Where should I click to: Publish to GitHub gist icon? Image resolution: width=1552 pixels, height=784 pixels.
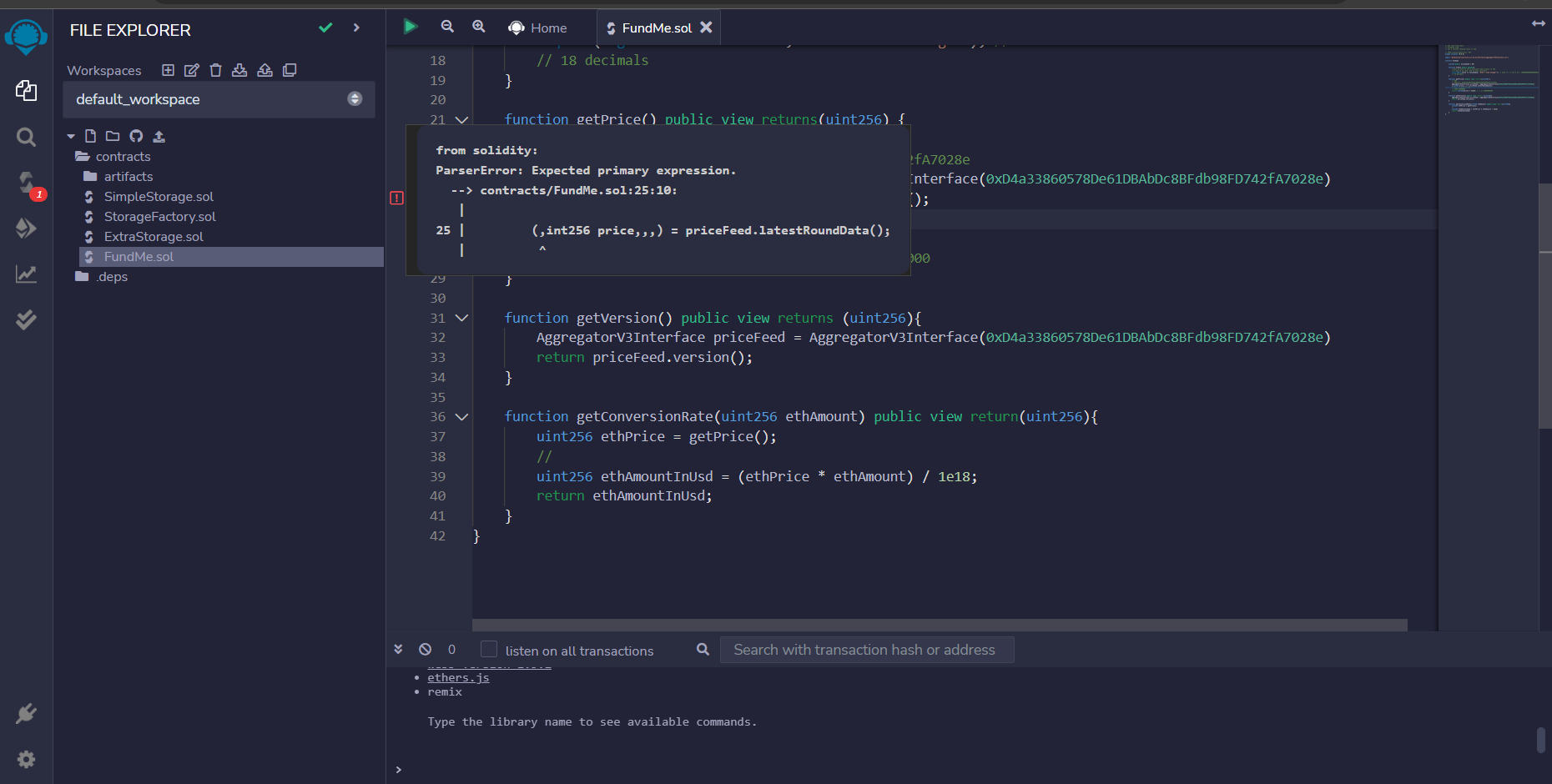pos(136,136)
